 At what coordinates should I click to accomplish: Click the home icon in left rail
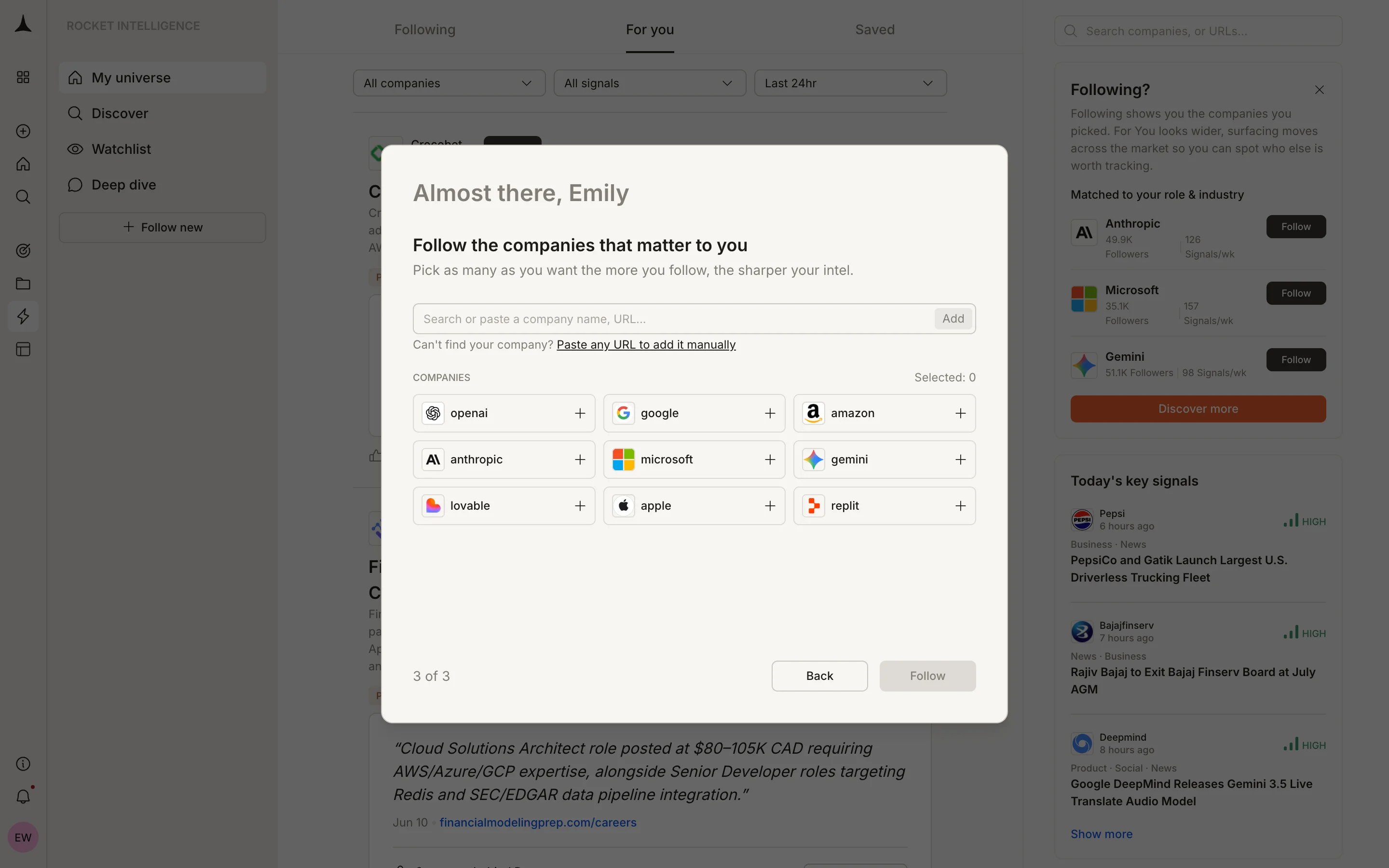[x=23, y=164]
